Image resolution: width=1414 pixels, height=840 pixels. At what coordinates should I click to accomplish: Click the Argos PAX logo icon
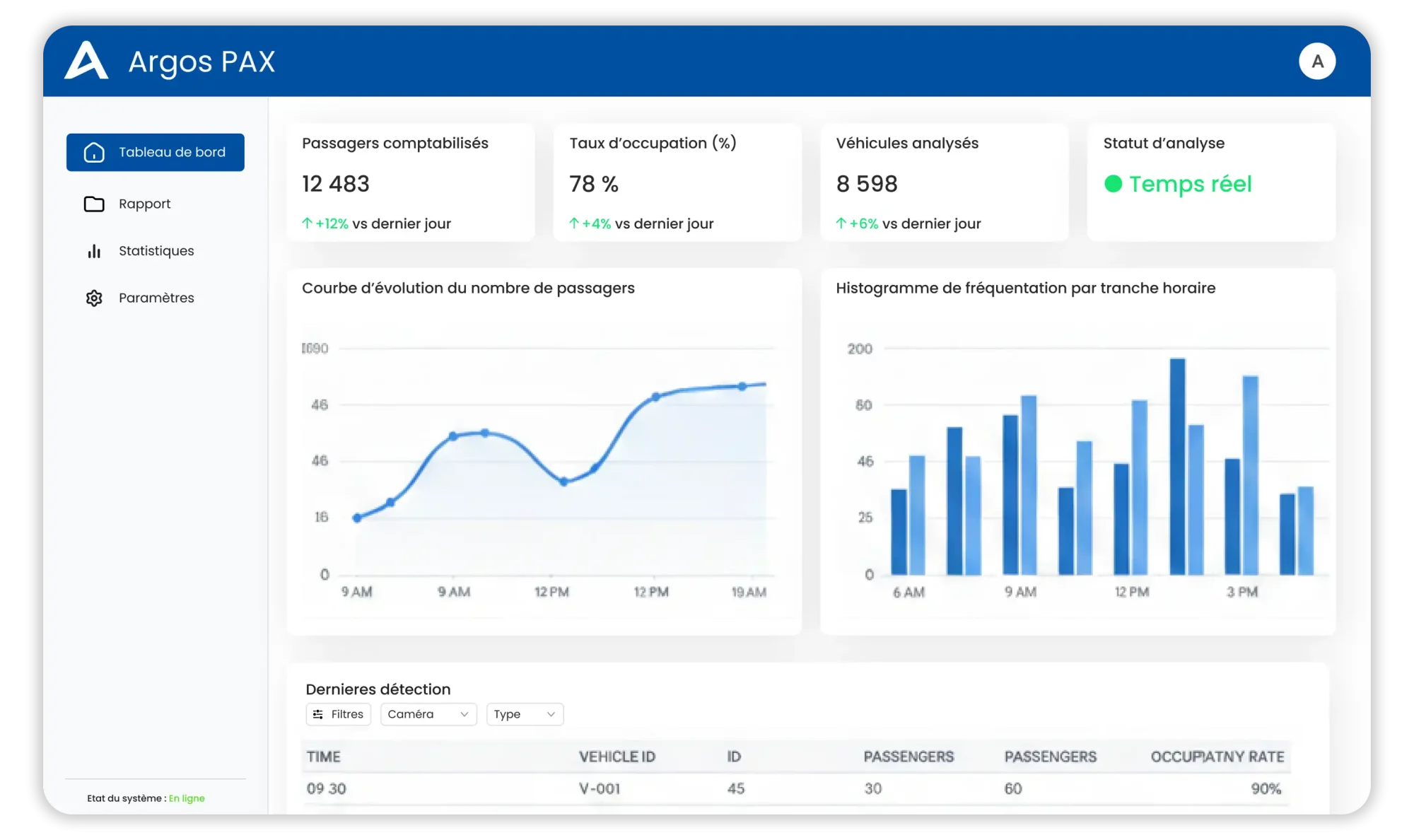(x=86, y=61)
